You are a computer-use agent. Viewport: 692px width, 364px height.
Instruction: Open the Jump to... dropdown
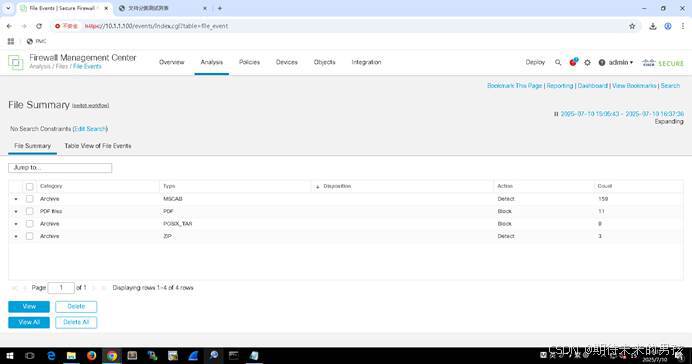(60, 168)
